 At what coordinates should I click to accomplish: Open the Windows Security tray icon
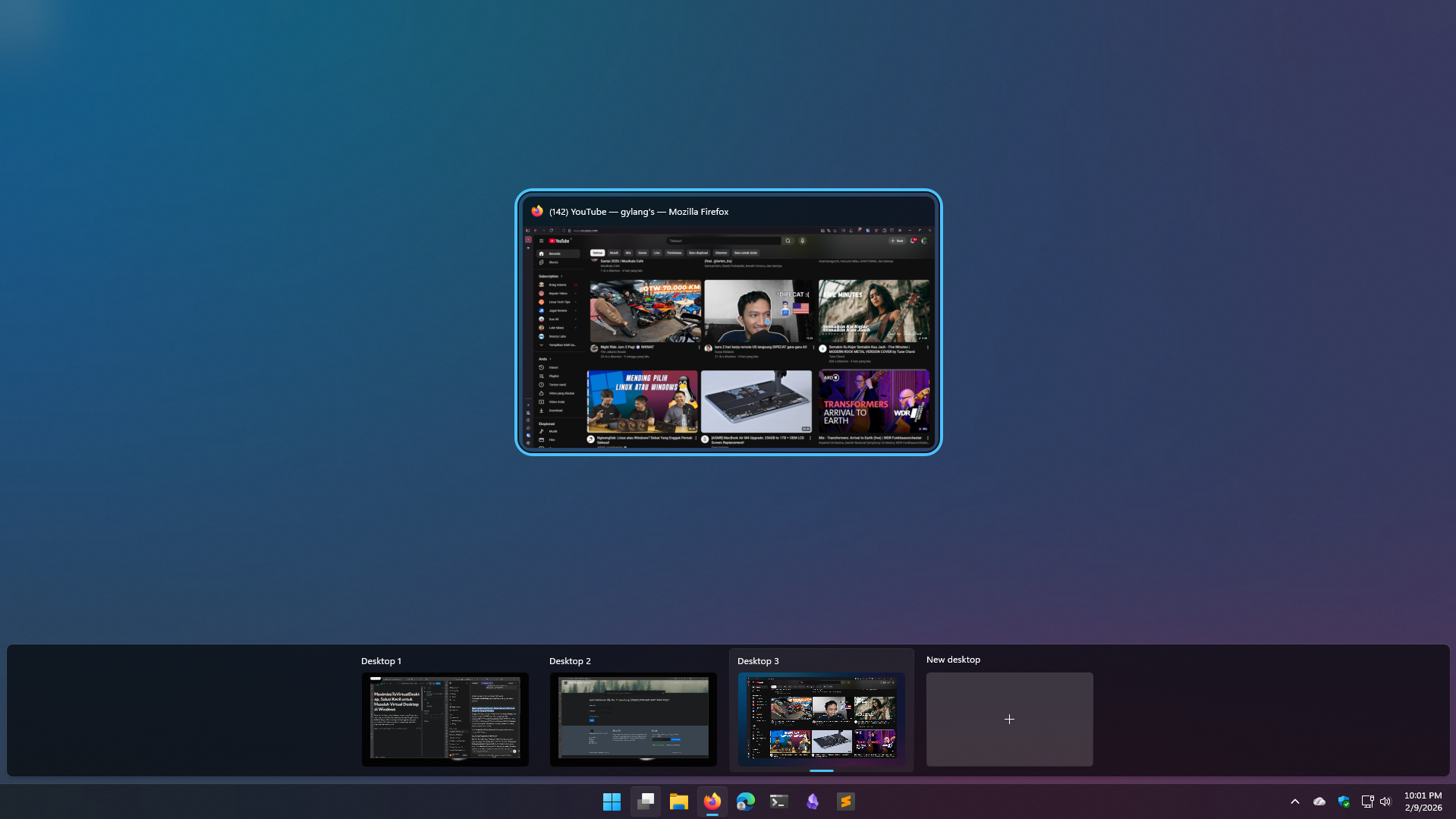(1344, 802)
